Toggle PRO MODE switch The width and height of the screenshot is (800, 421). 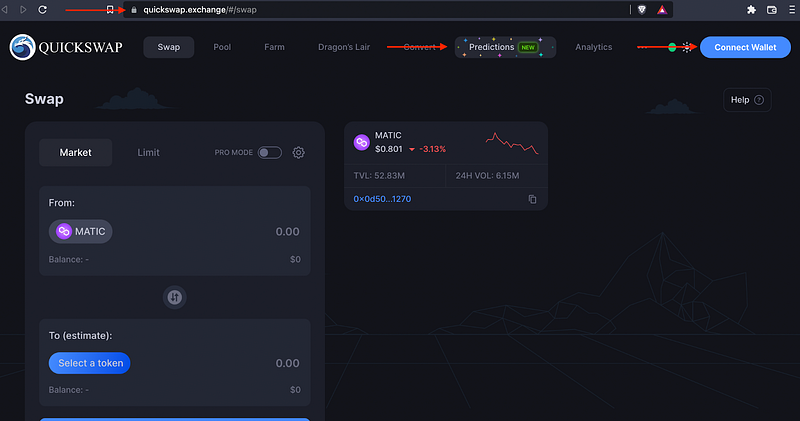[x=269, y=152]
